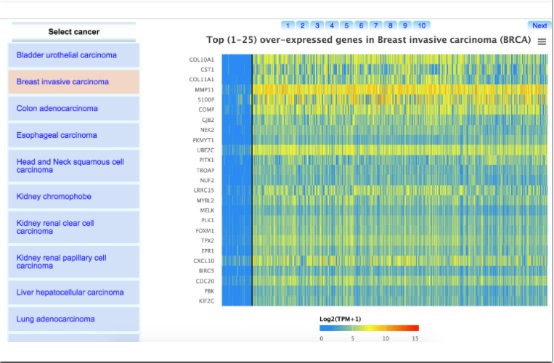Click the COL10A1 gene label
Image resolution: width=554 pixels, height=363 pixels.
click(x=201, y=60)
